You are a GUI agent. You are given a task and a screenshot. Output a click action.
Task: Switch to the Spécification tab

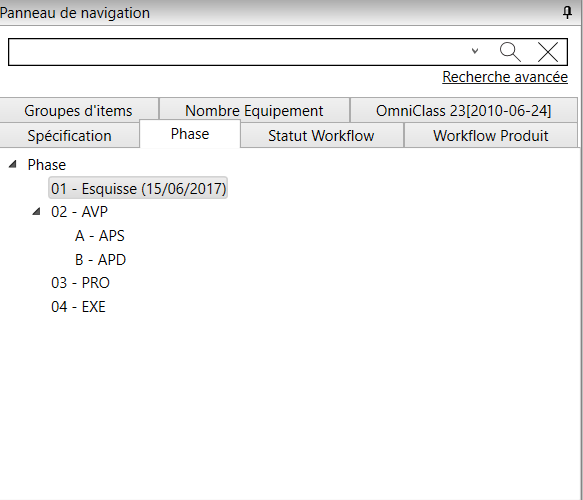70,136
